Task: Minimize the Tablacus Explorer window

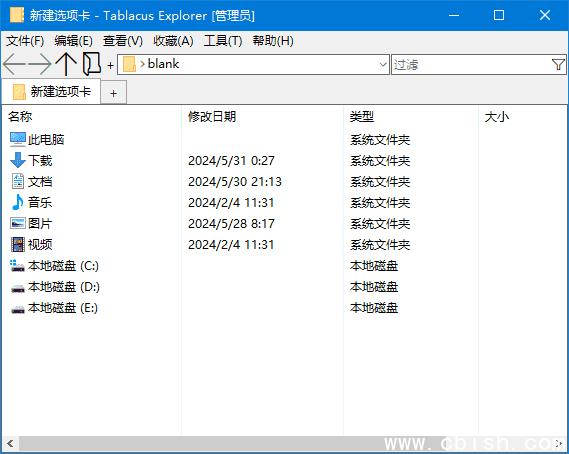Action: click(x=454, y=15)
